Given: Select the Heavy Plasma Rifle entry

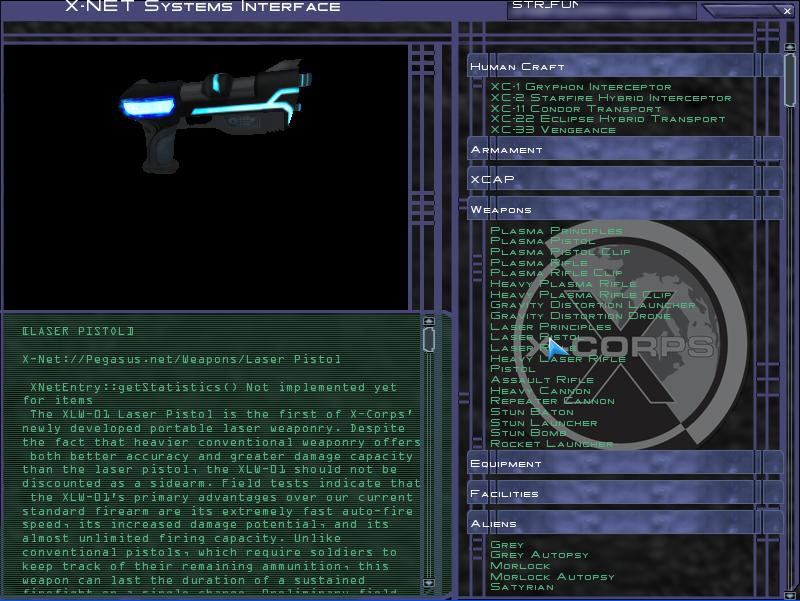Looking at the screenshot, I should coord(563,283).
